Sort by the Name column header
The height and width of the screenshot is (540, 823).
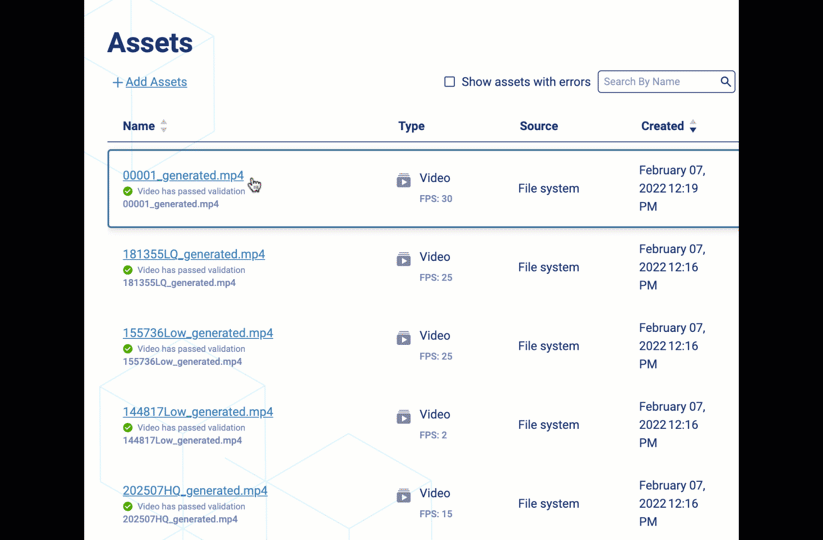click(139, 126)
